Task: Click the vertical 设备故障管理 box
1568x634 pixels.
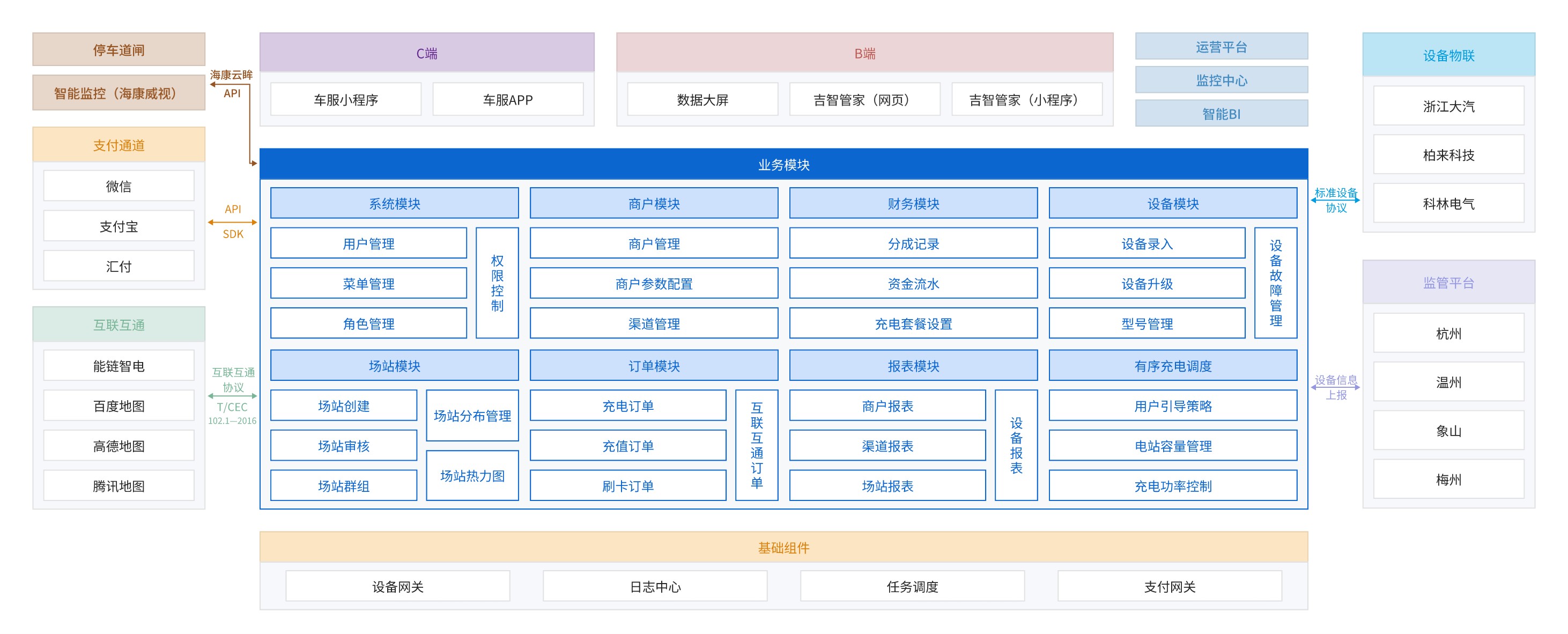Action: pos(1275,283)
